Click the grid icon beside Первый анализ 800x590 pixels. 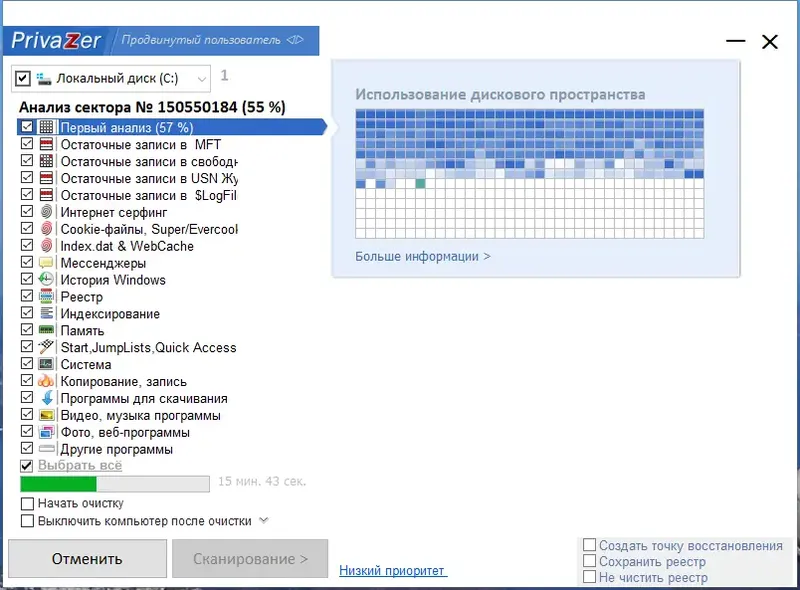coord(46,127)
